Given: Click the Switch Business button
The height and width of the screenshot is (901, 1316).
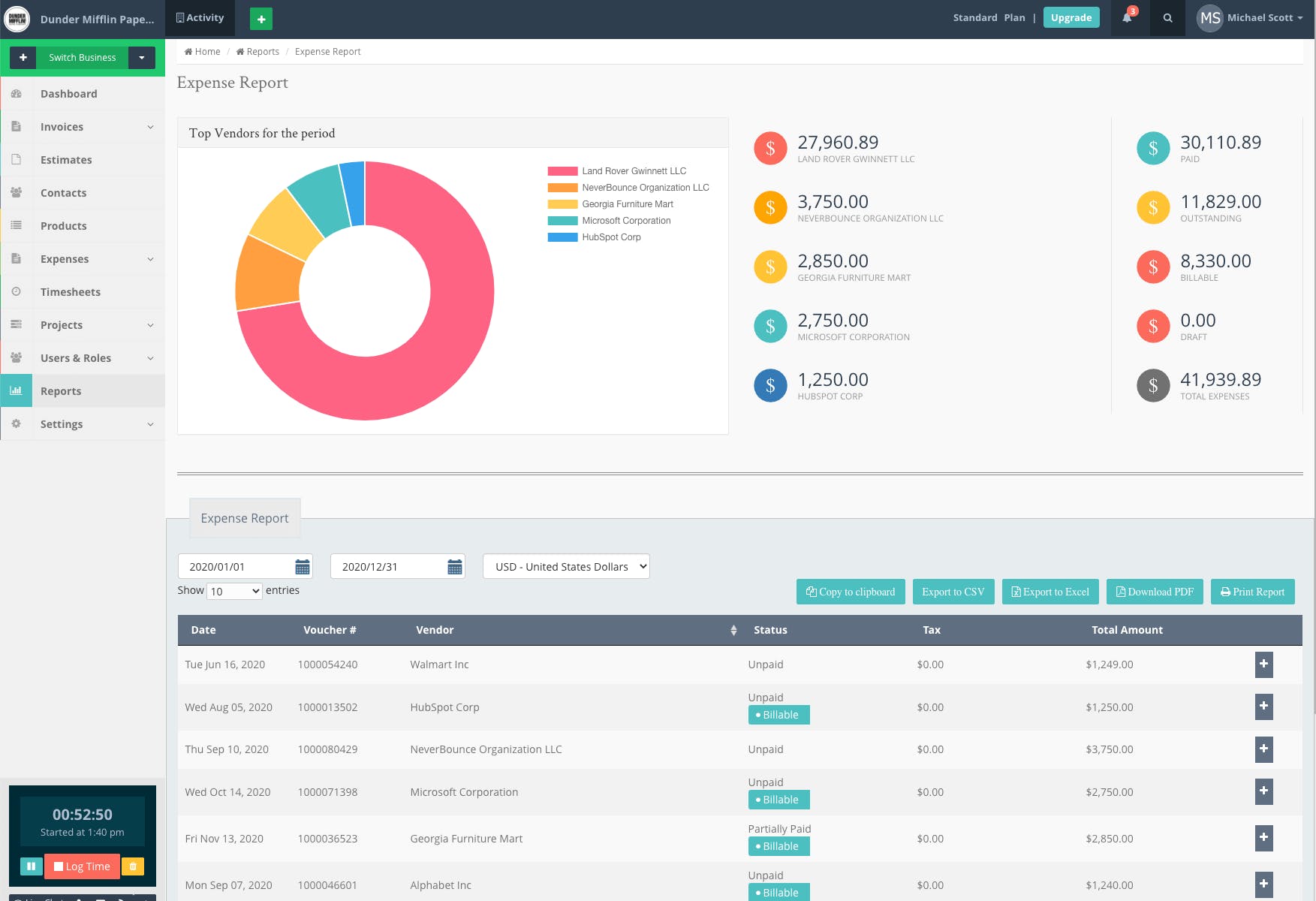Looking at the screenshot, I should tap(83, 57).
